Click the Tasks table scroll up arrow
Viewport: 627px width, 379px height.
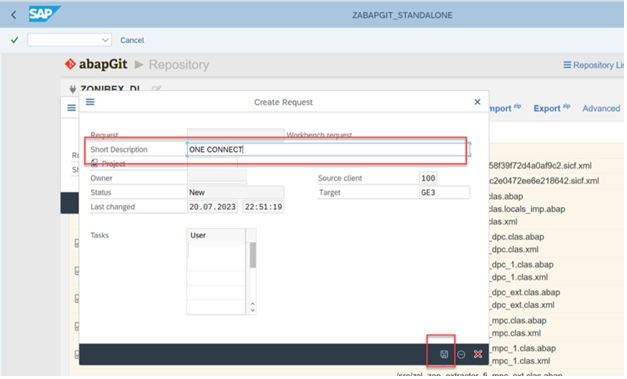(253, 305)
